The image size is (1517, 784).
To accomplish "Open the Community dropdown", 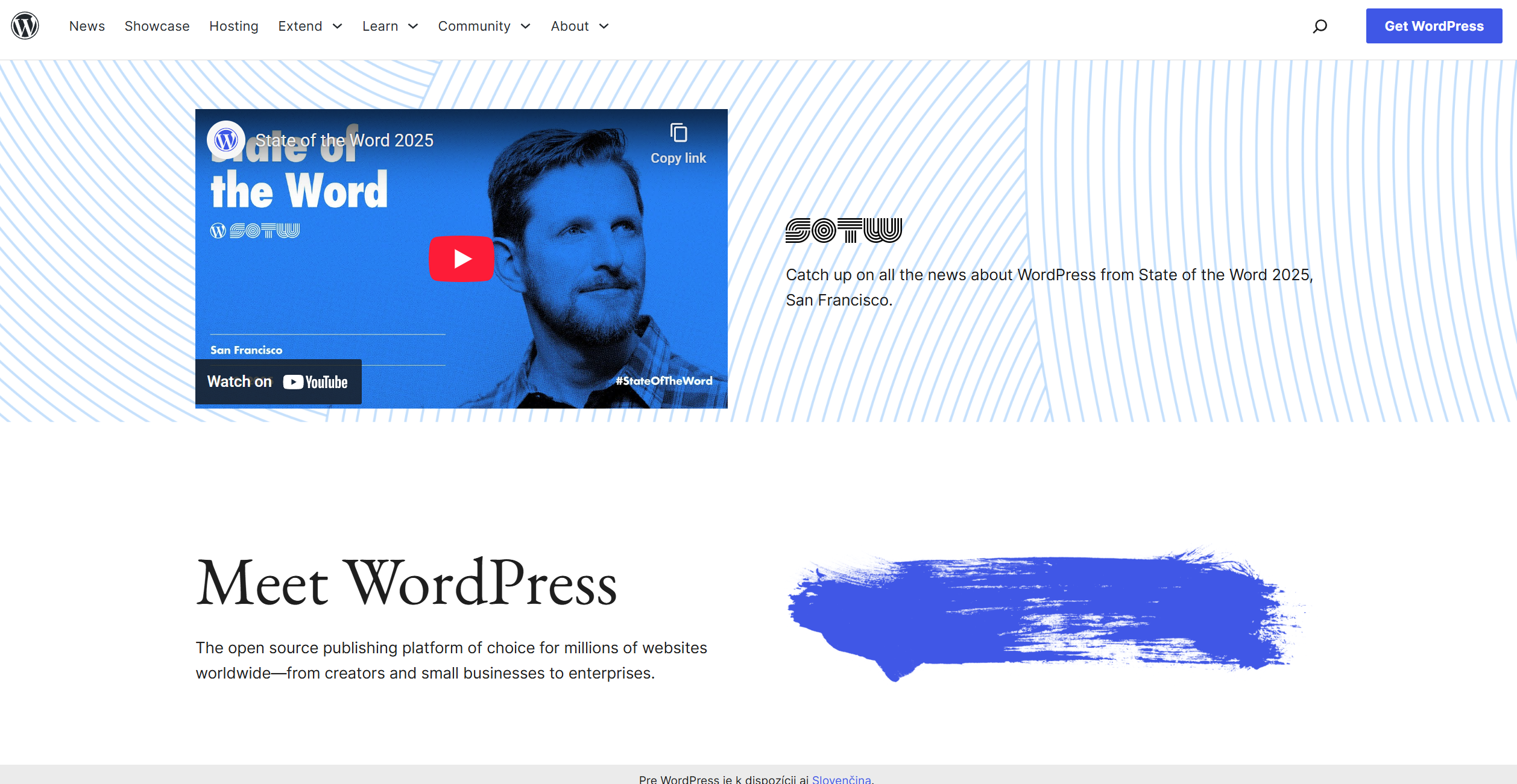I will coord(484,26).
